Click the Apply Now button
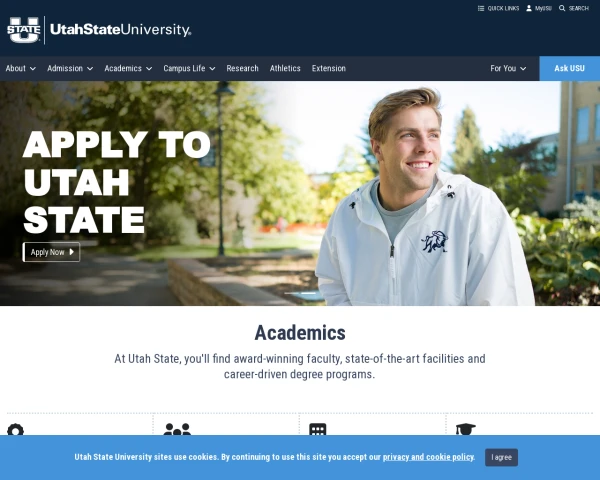Screen dimensions: 600x480 (x=52, y=252)
